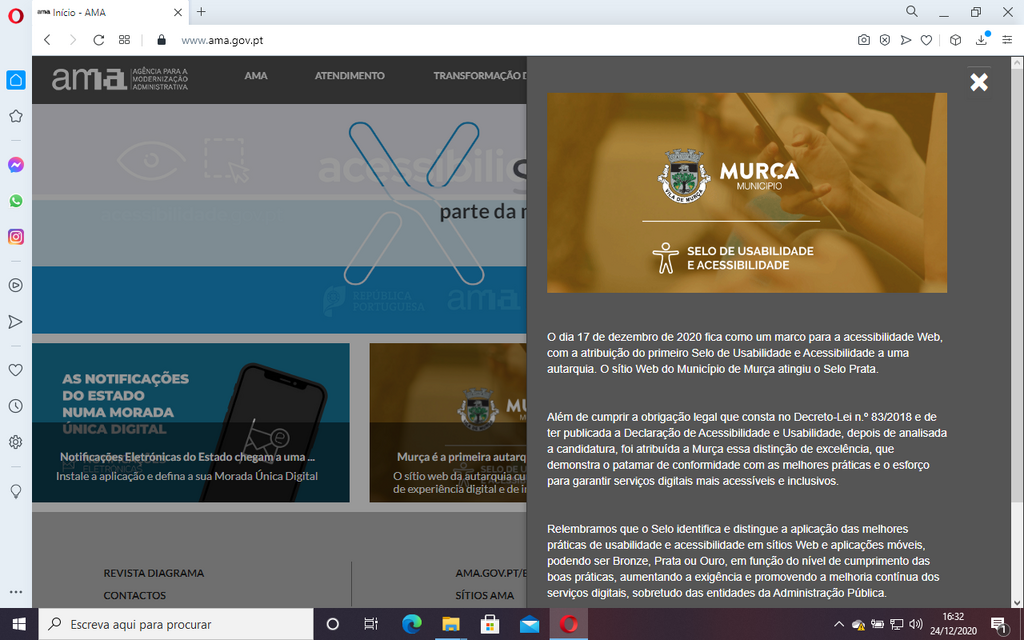Image resolution: width=1024 pixels, height=640 pixels.
Task: Click the page vertical scrollbar
Action: (x=1017, y=286)
